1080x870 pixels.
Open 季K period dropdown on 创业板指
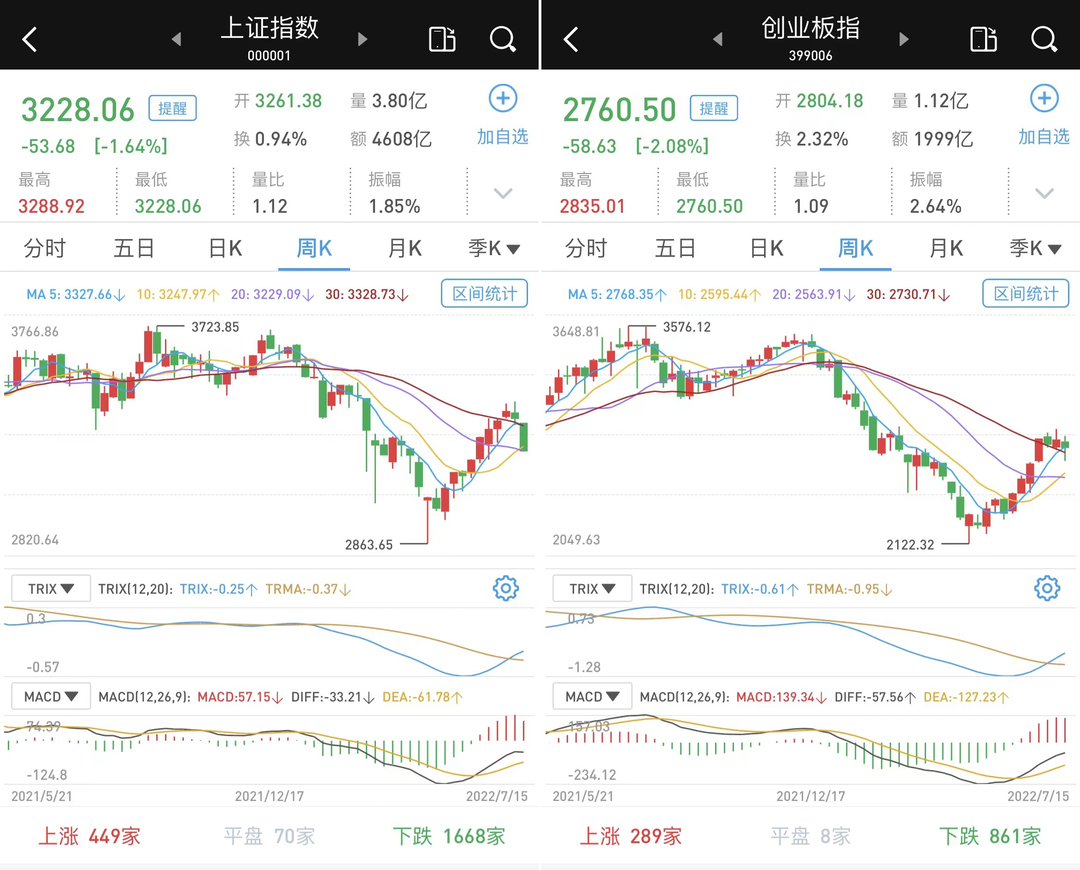pyautogui.click(x=1036, y=248)
